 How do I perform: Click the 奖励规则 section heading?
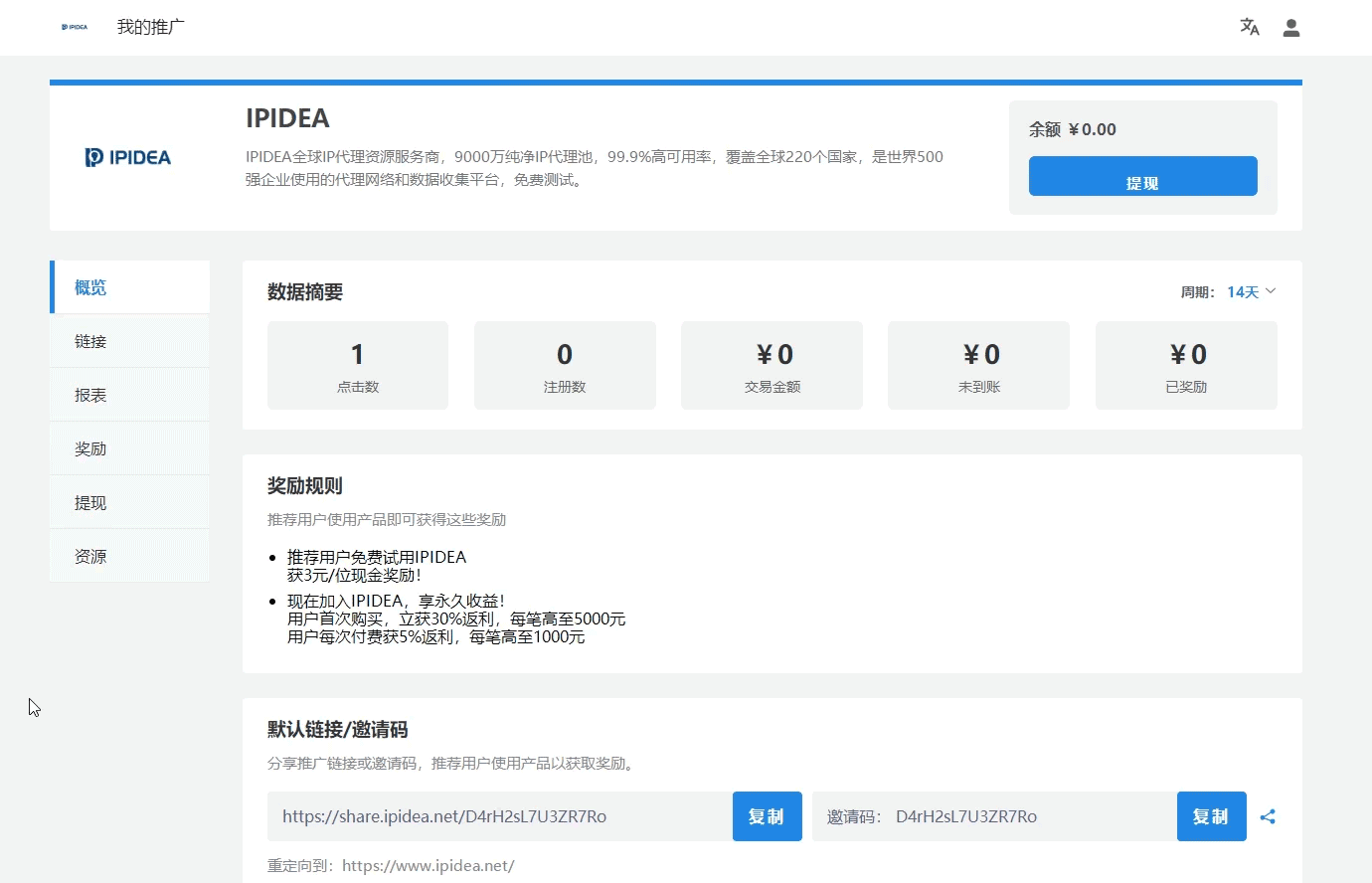[305, 485]
